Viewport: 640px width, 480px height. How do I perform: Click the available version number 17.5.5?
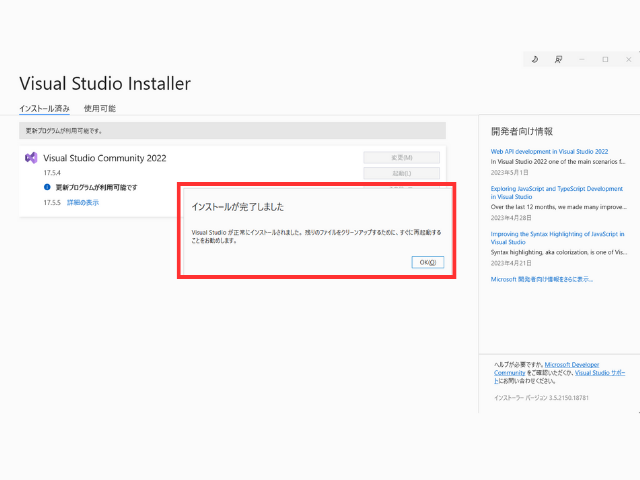pos(52,202)
